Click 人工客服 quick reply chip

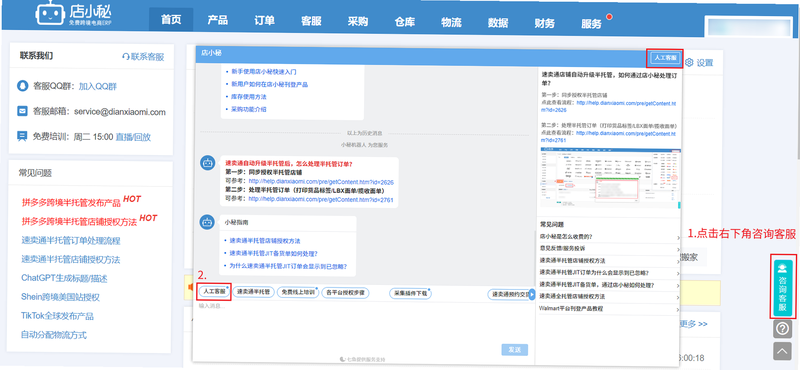214,292
